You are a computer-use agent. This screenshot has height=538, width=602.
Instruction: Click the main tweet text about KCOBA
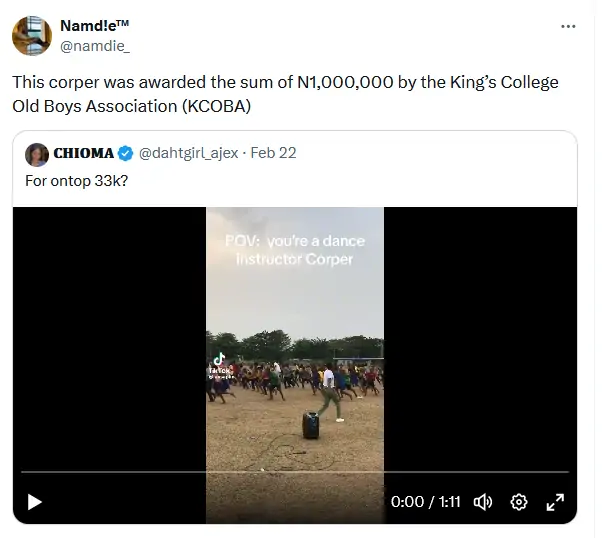pyautogui.click(x=285, y=92)
